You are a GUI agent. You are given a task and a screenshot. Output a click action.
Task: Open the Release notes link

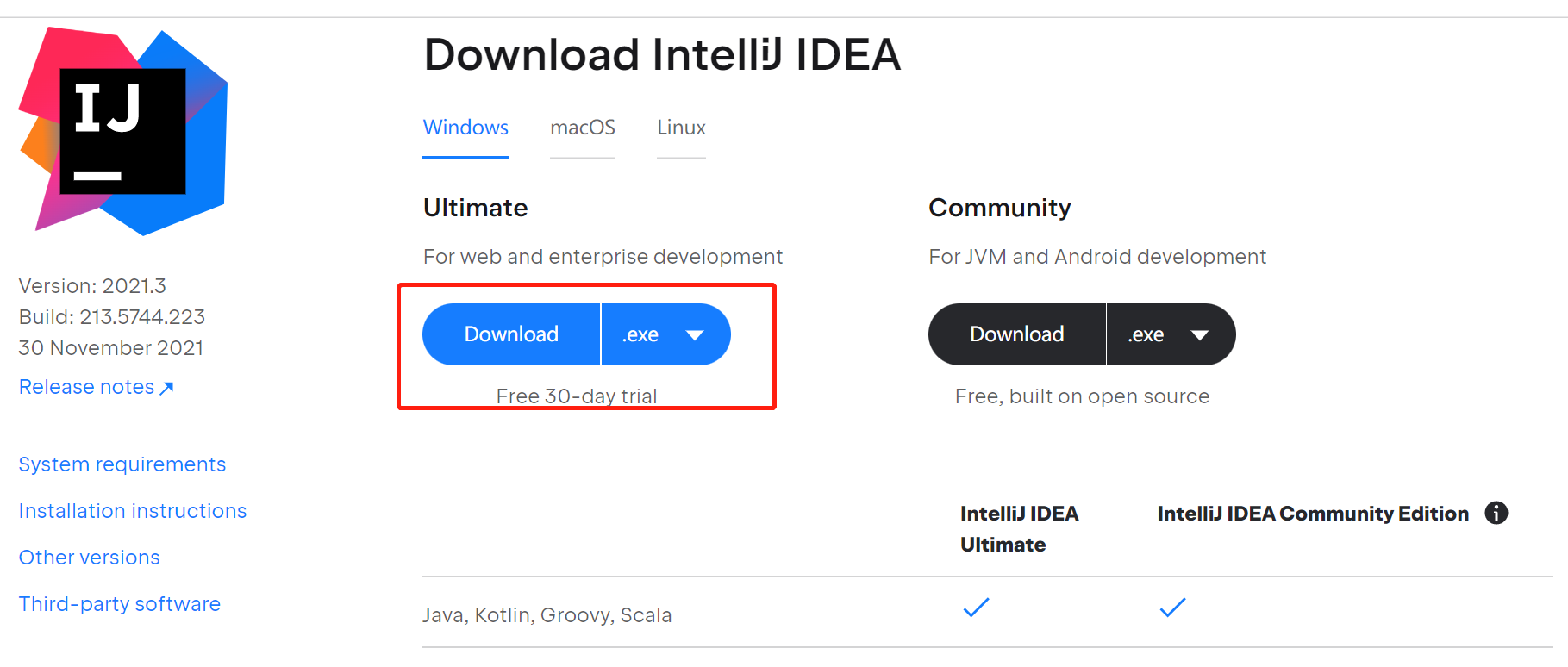pos(97,387)
